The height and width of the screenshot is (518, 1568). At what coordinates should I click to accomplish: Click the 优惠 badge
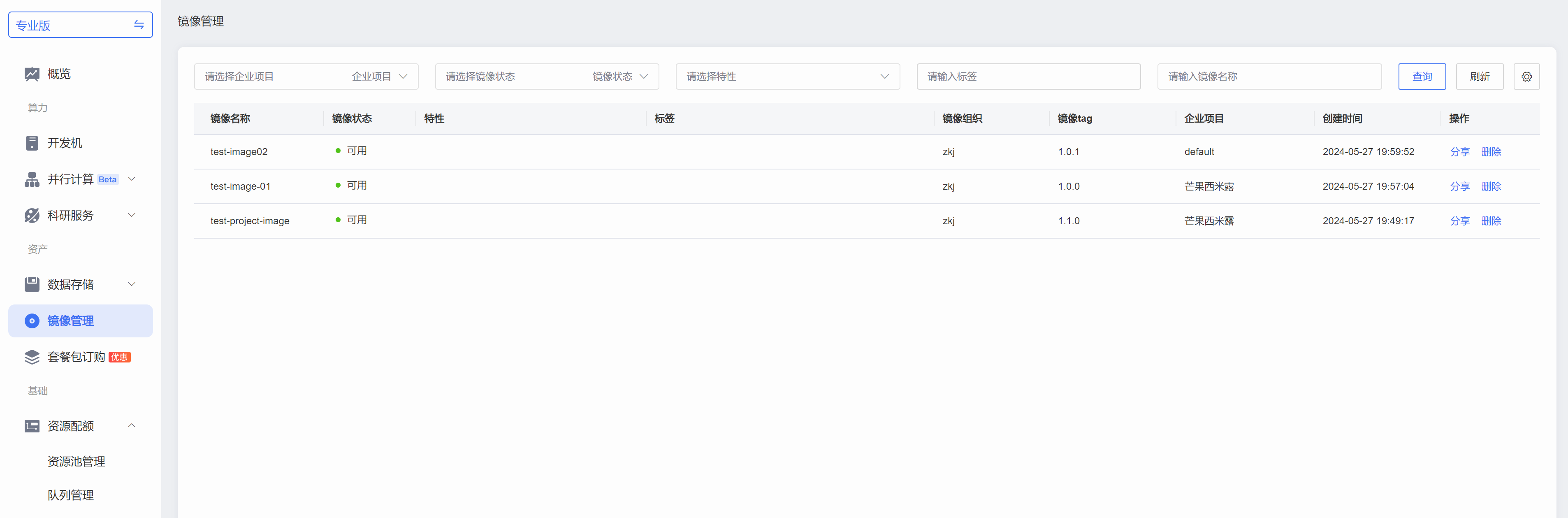(x=119, y=357)
